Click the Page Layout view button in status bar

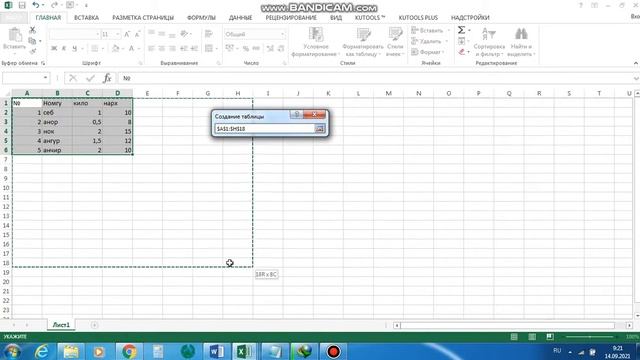532,337
